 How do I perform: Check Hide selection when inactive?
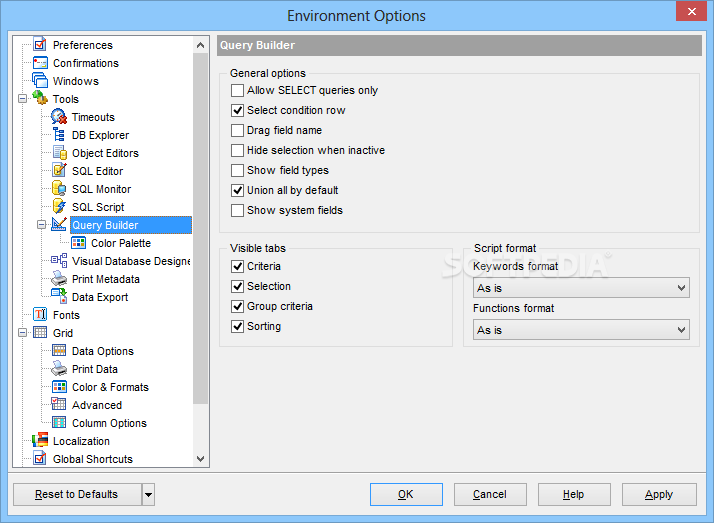coord(237,151)
